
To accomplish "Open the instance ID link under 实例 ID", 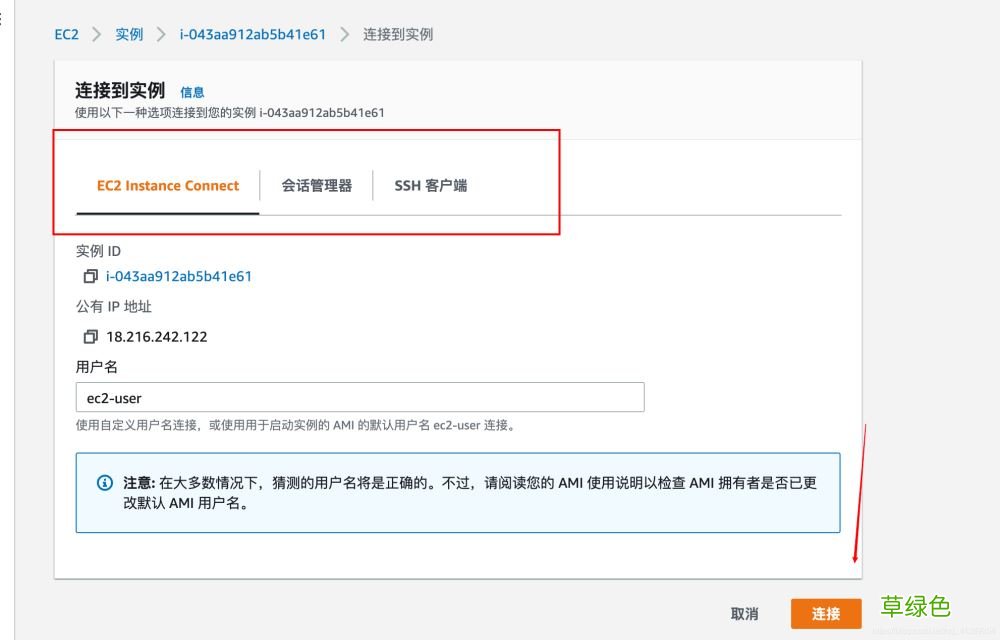I will (x=180, y=276).
